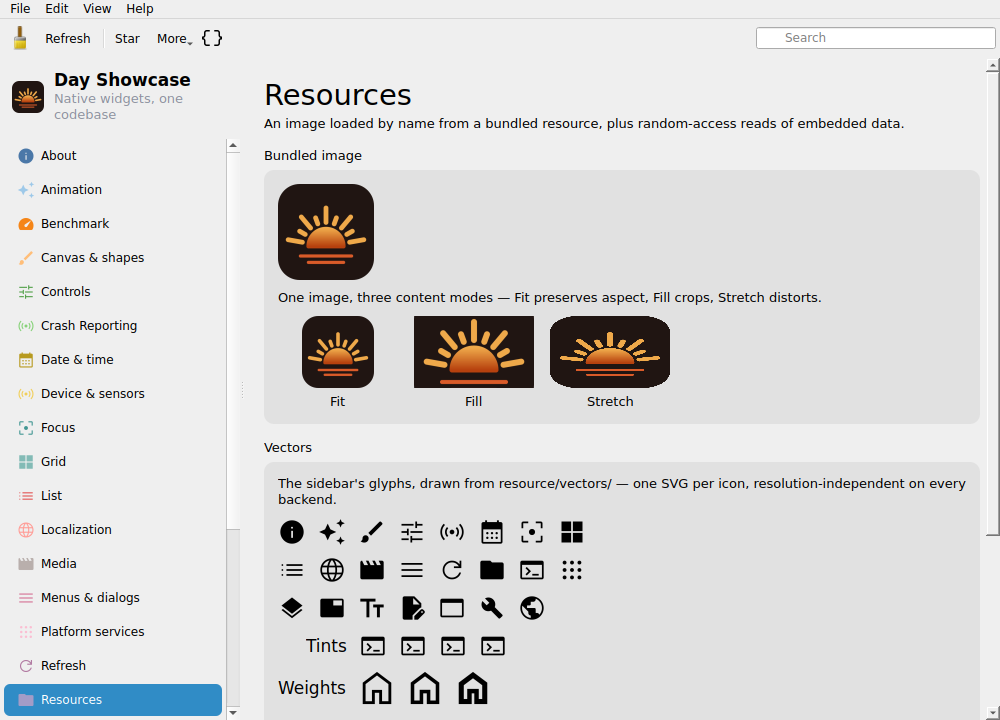Click the black folder glyph in Vectors
Screen dimensions: 1000x720
(x=492, y=569)
